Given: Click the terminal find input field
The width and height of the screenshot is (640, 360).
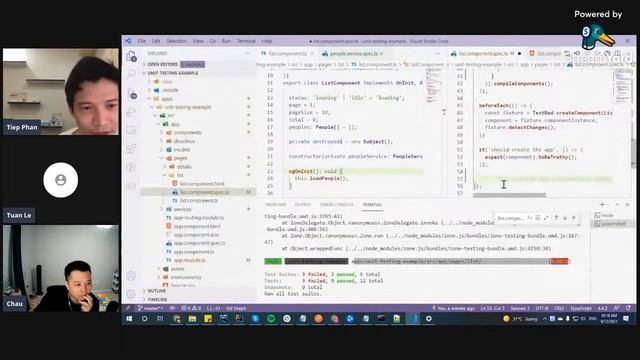Looking at the screenshot, I should [x=510, y=218].
